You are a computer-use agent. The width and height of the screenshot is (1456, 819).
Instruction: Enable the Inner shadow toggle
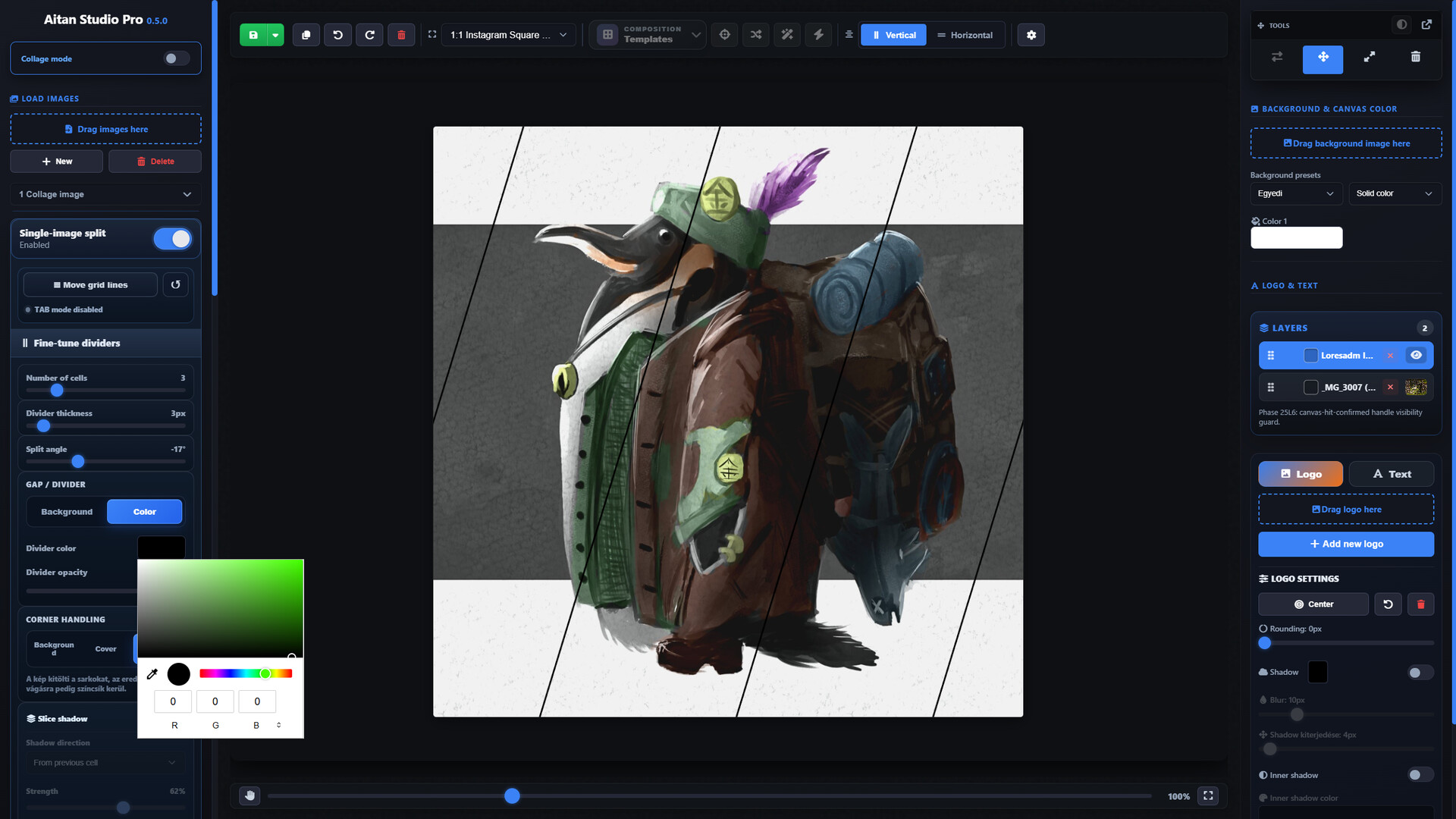click(1420, 775)
